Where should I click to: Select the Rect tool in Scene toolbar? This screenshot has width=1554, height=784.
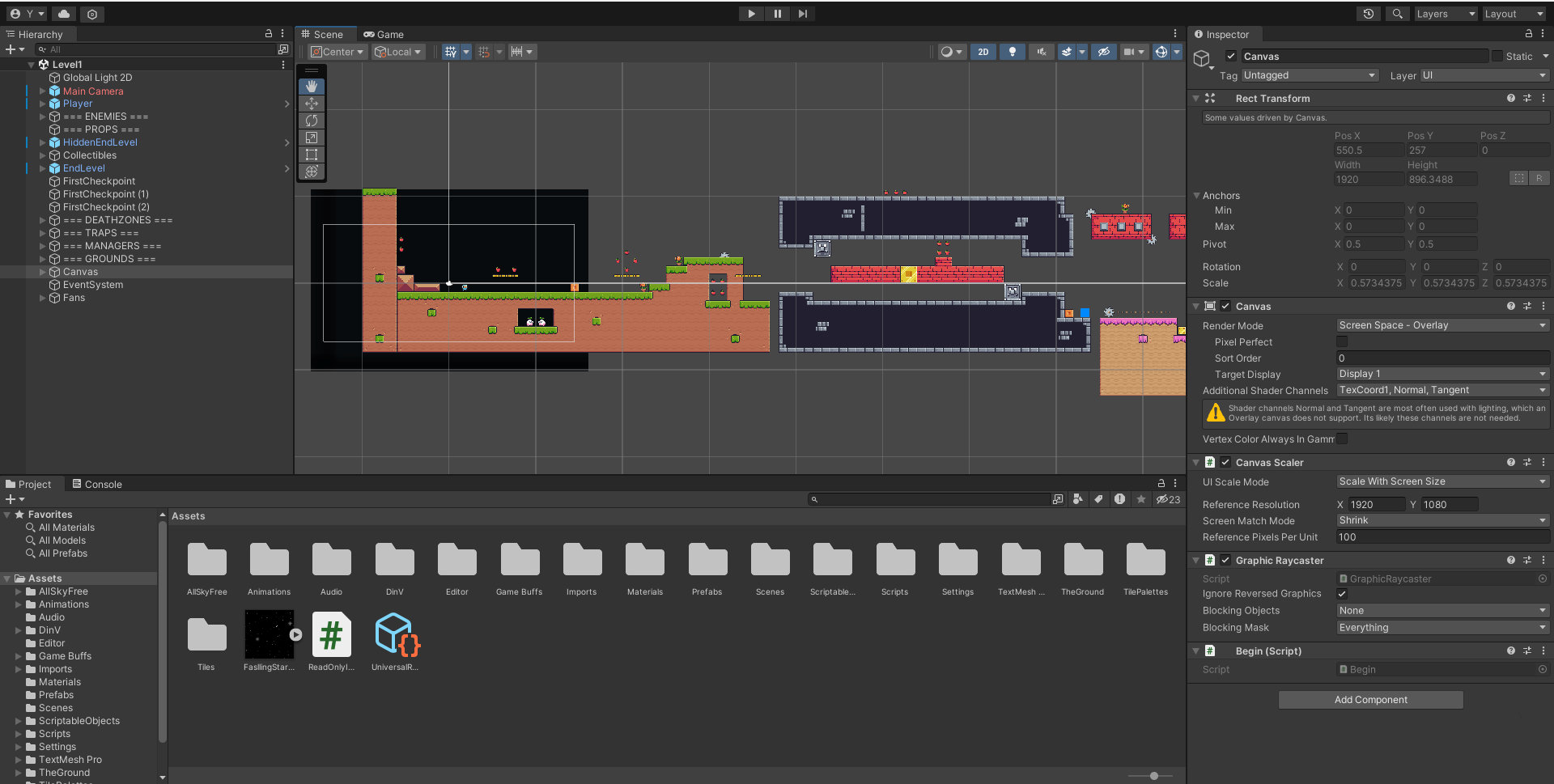(312, 155)
